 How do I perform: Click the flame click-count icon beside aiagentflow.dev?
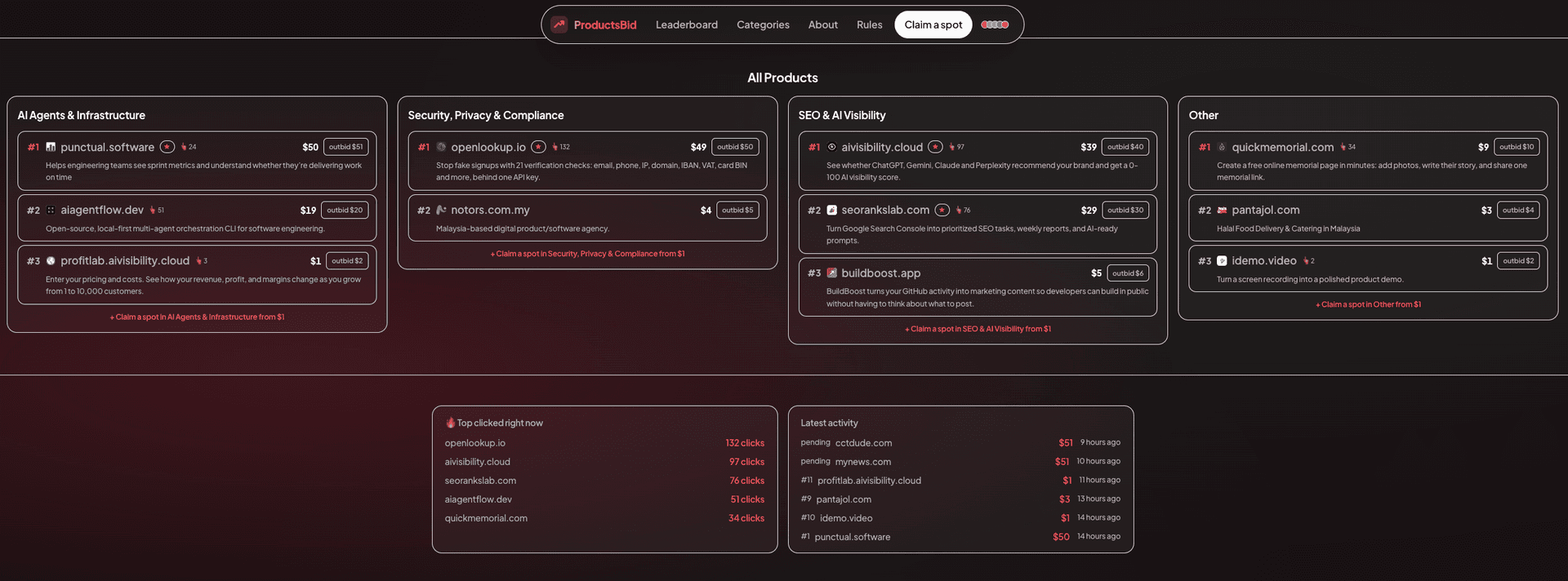pyautogui.click(x=153, y=210)
